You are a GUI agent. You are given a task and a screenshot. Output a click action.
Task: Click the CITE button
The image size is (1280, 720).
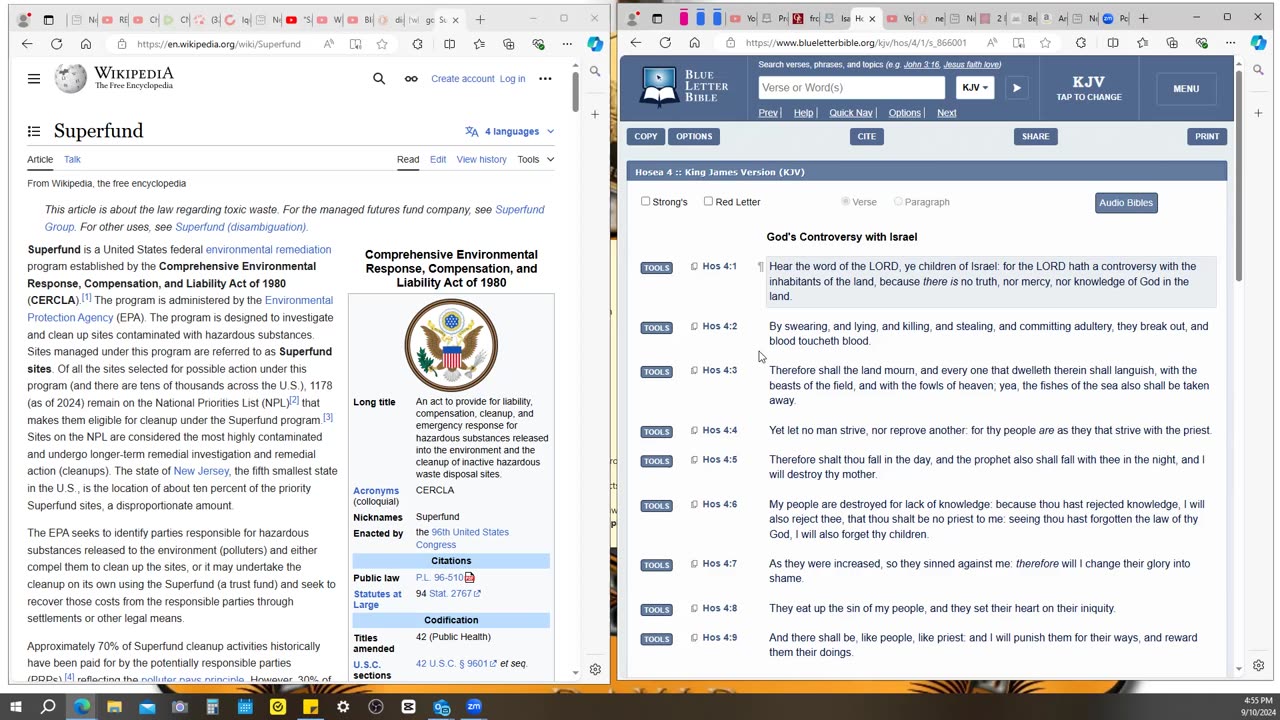point(866,136)
